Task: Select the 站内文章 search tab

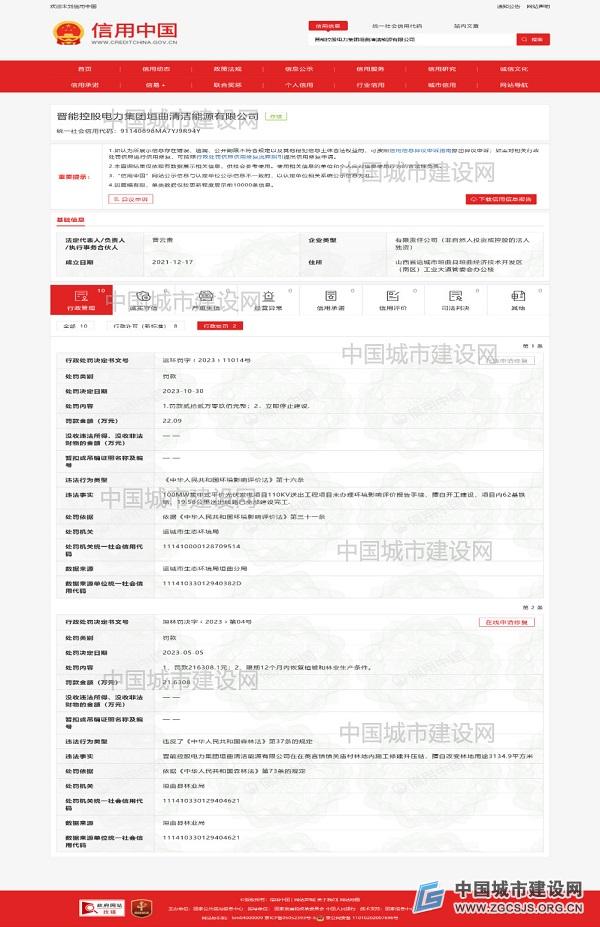Action: (466, 26)
